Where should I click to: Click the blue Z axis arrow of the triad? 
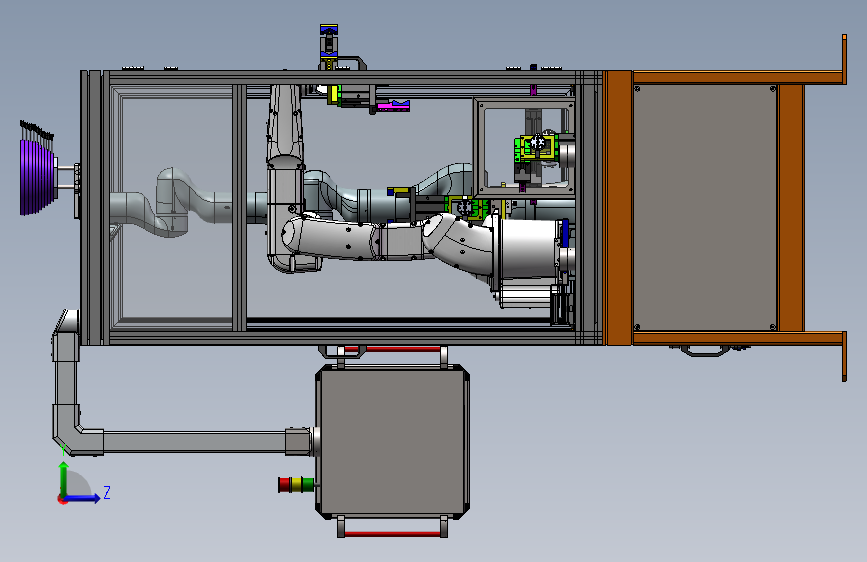(x=84, y=498)
